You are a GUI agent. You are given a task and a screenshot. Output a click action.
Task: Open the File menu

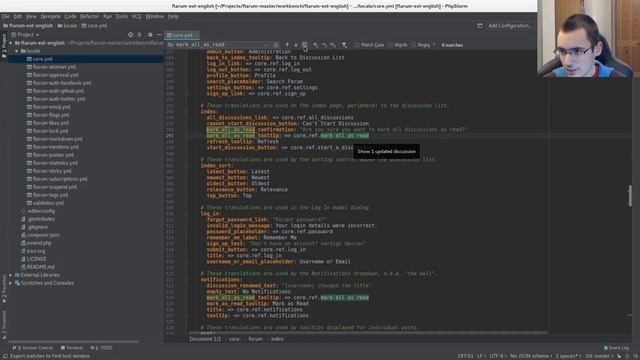(5, 16)
